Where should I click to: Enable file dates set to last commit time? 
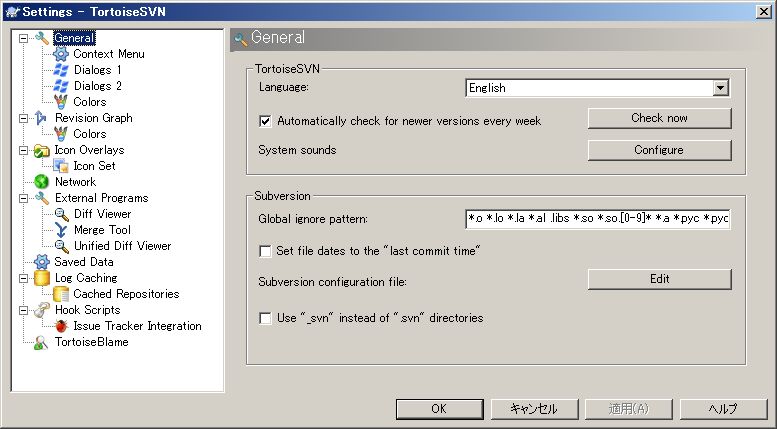coord(266,251)
